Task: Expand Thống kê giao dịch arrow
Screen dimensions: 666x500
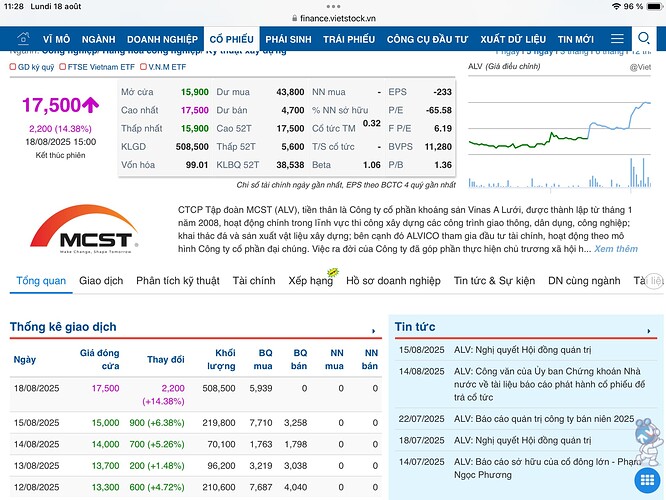Action: pyautogui.click(x=373, y=331)
